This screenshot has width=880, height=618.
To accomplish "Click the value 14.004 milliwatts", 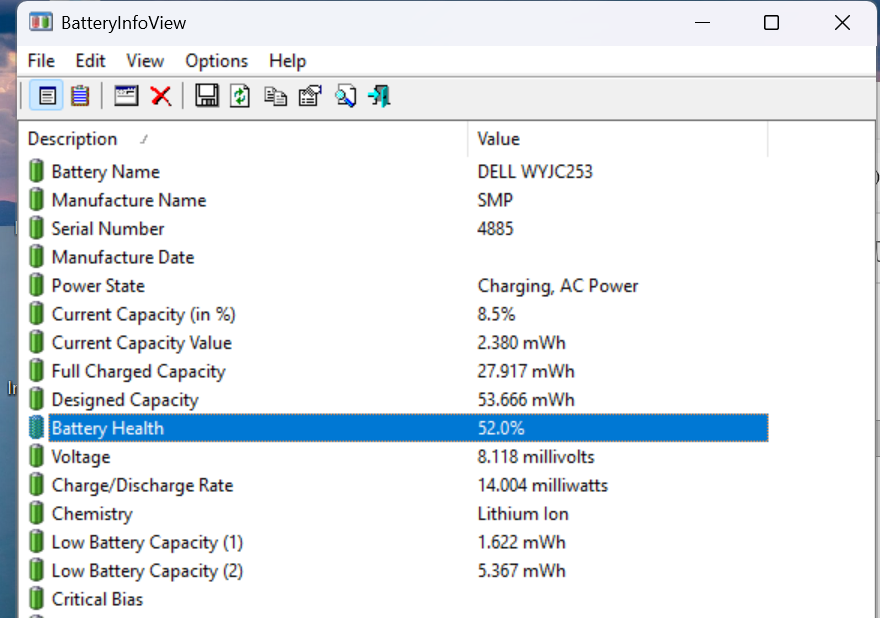I will (542, 485).
